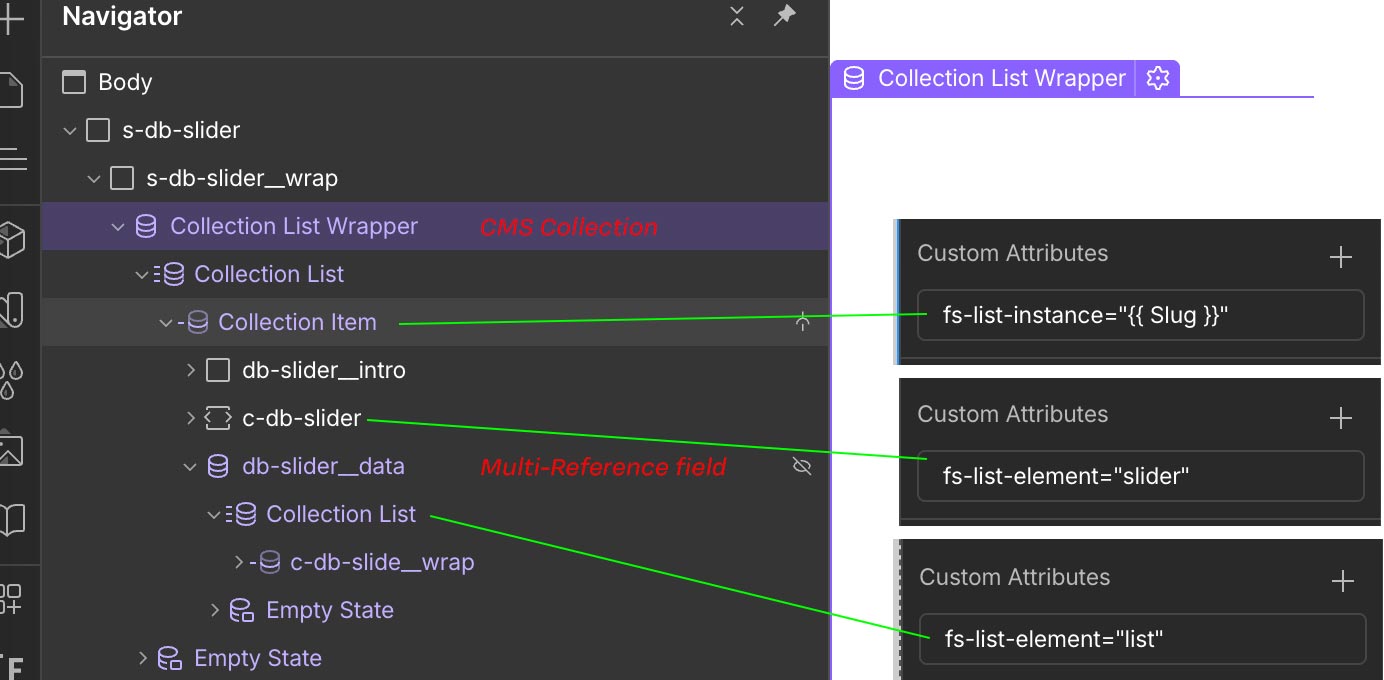Pin the Navigator panel
The image size is (1384, 680).
pyautogui.click(x=785, y=16)
